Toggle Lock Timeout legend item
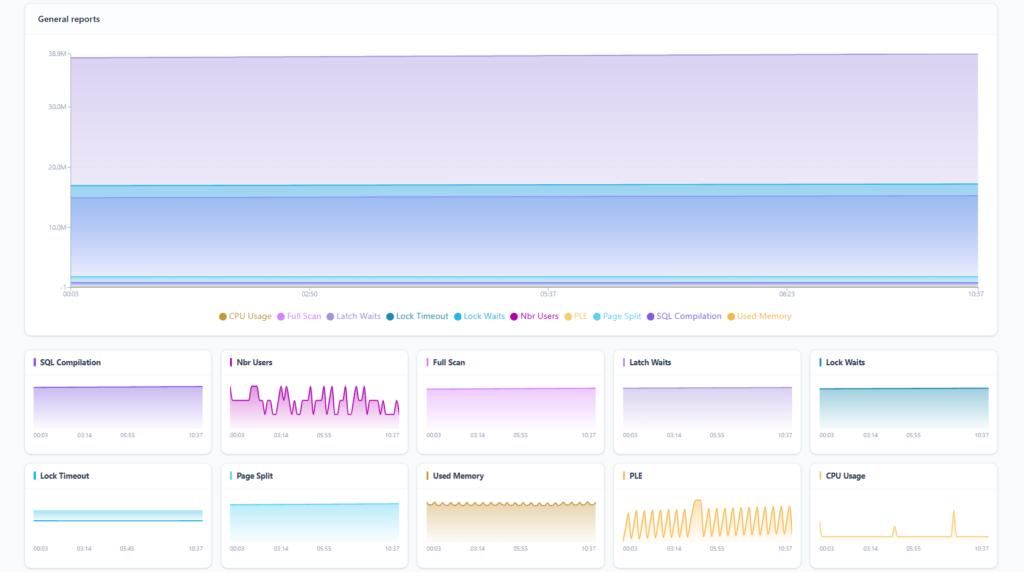 (x=417, y=316)
